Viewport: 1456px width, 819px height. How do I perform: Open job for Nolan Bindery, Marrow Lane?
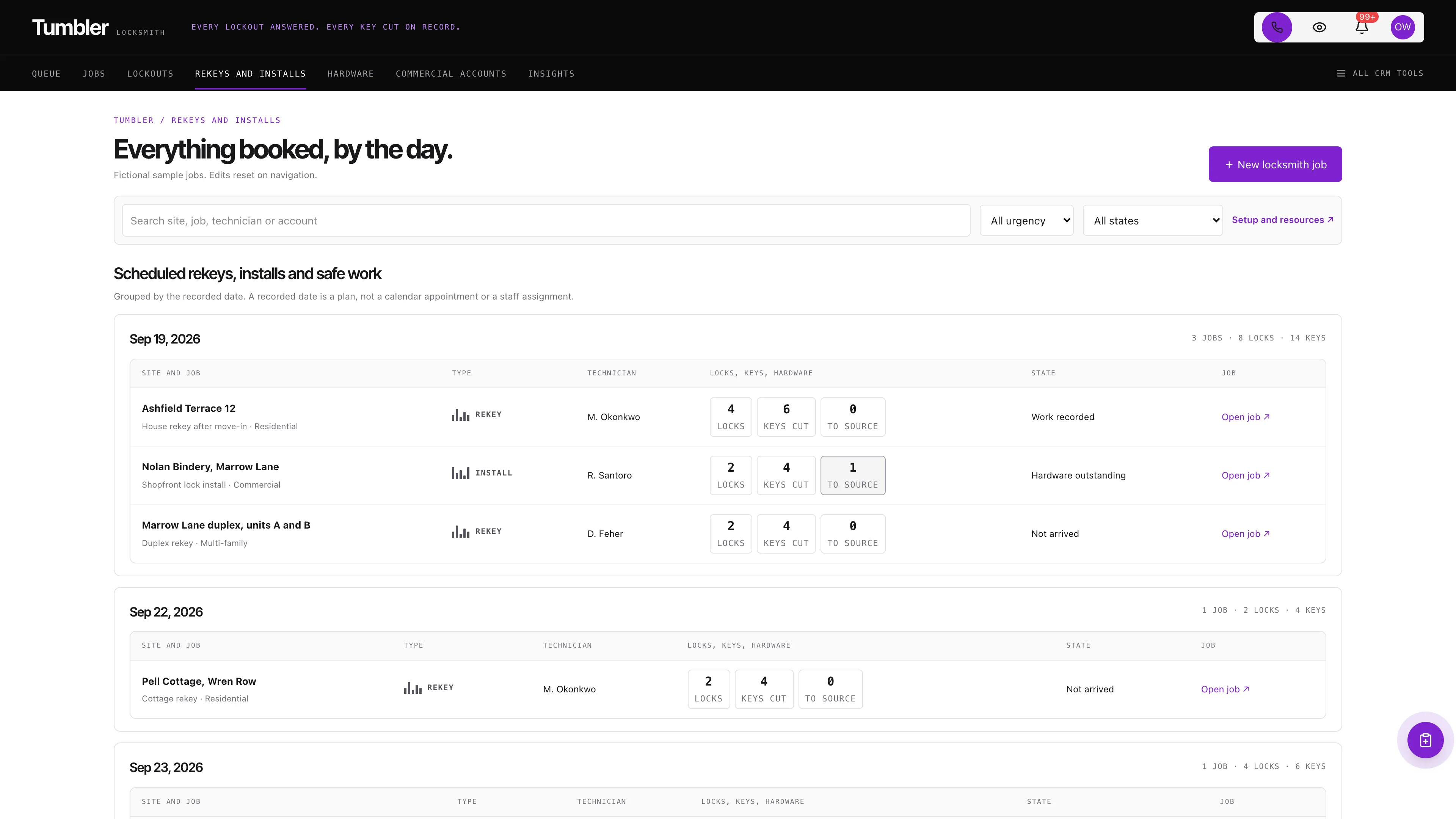coord(1245,475)
